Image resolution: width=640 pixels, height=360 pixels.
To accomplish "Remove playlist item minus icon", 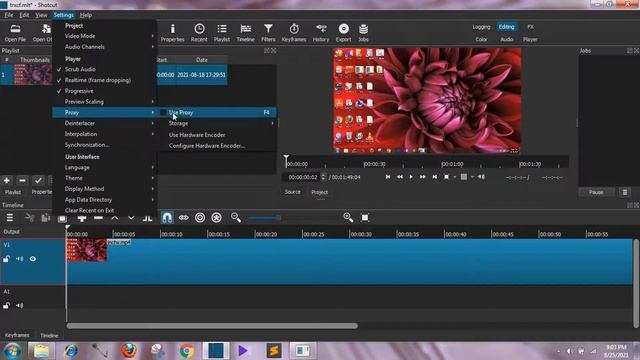I will pos(22,180).
